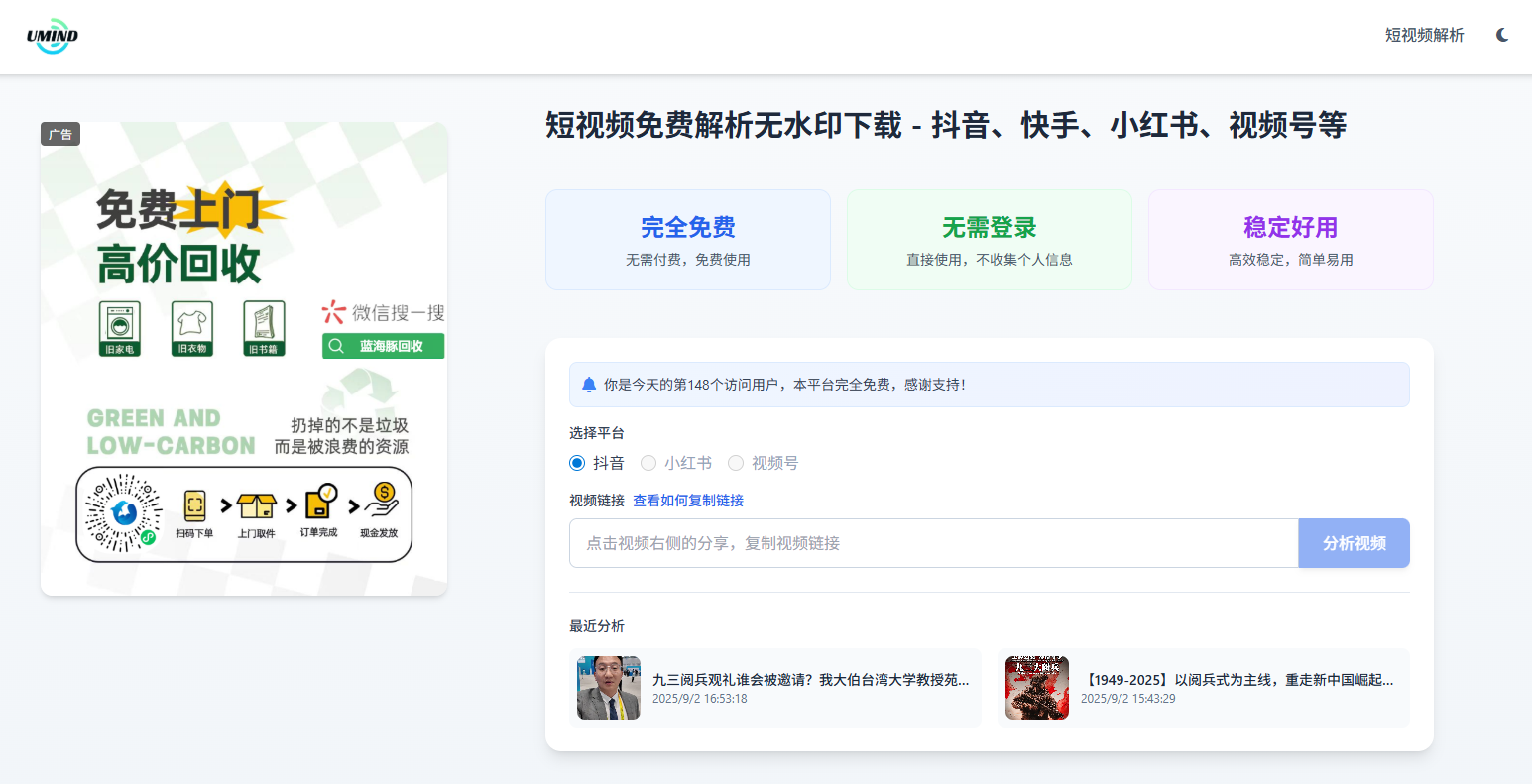The height and width of the screenshot is (784, 1532).
Task: Click 无需付费，免费使用 subtitle
Action: point(688,260)
